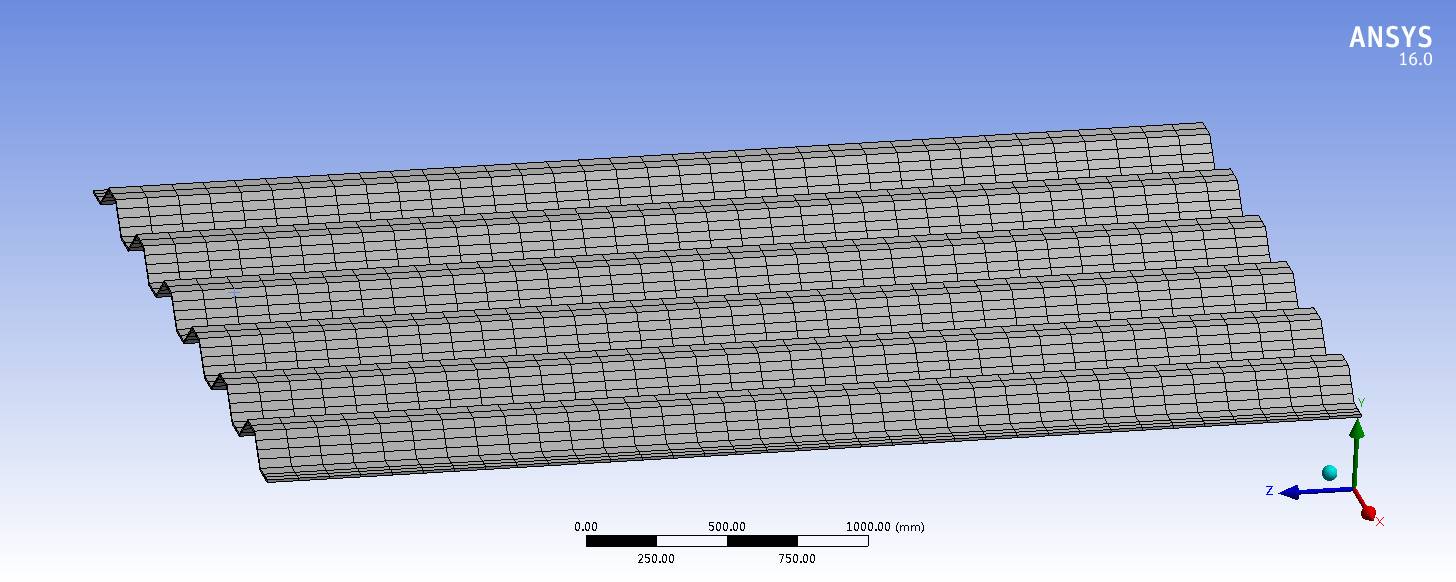Click the small blue cross marker on mesh
Viewport: 1456px width, 582px height.
pos(234,293)
